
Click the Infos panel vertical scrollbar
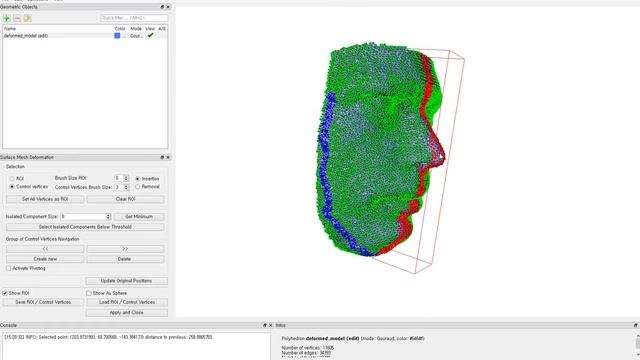[x=638, y=346]
